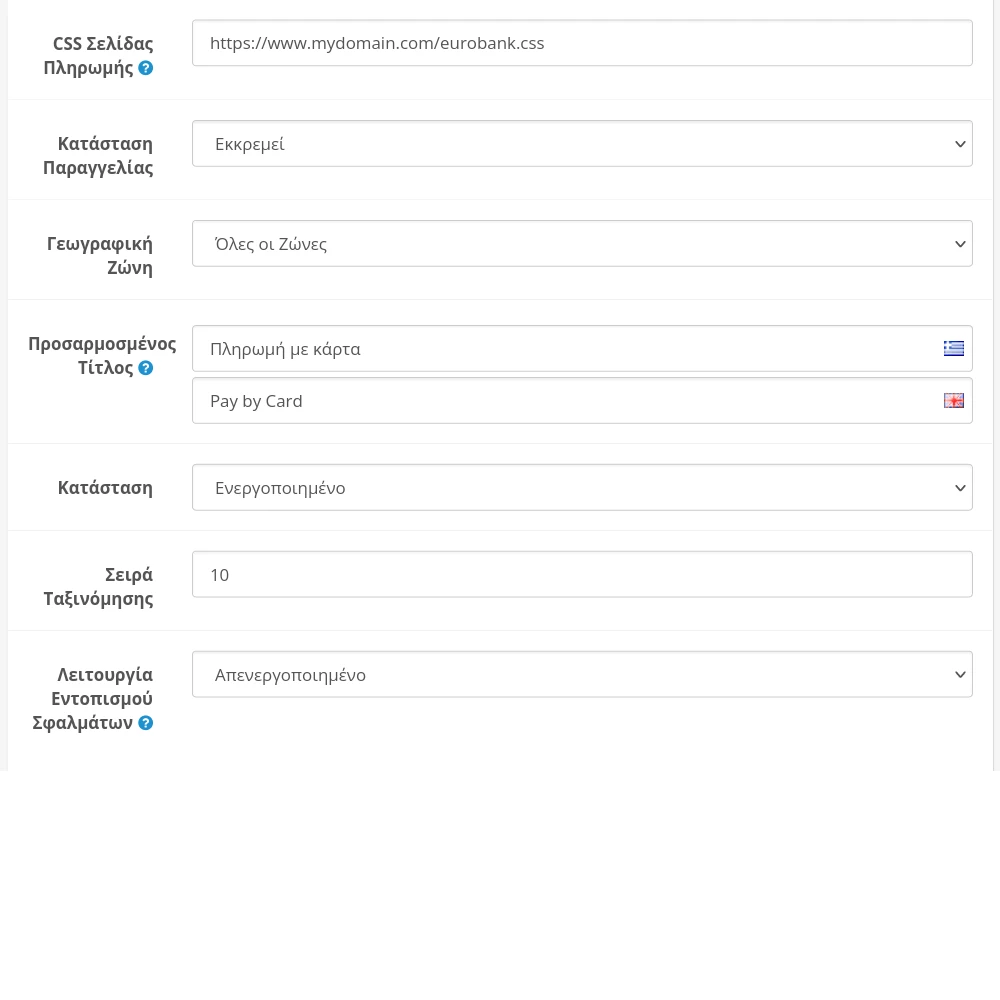The width and height of the screenshot is (1000, 1000).
Task: Click the 'Γεωγραφική Ζώνη' label
Action: click(x=100, y=256)
